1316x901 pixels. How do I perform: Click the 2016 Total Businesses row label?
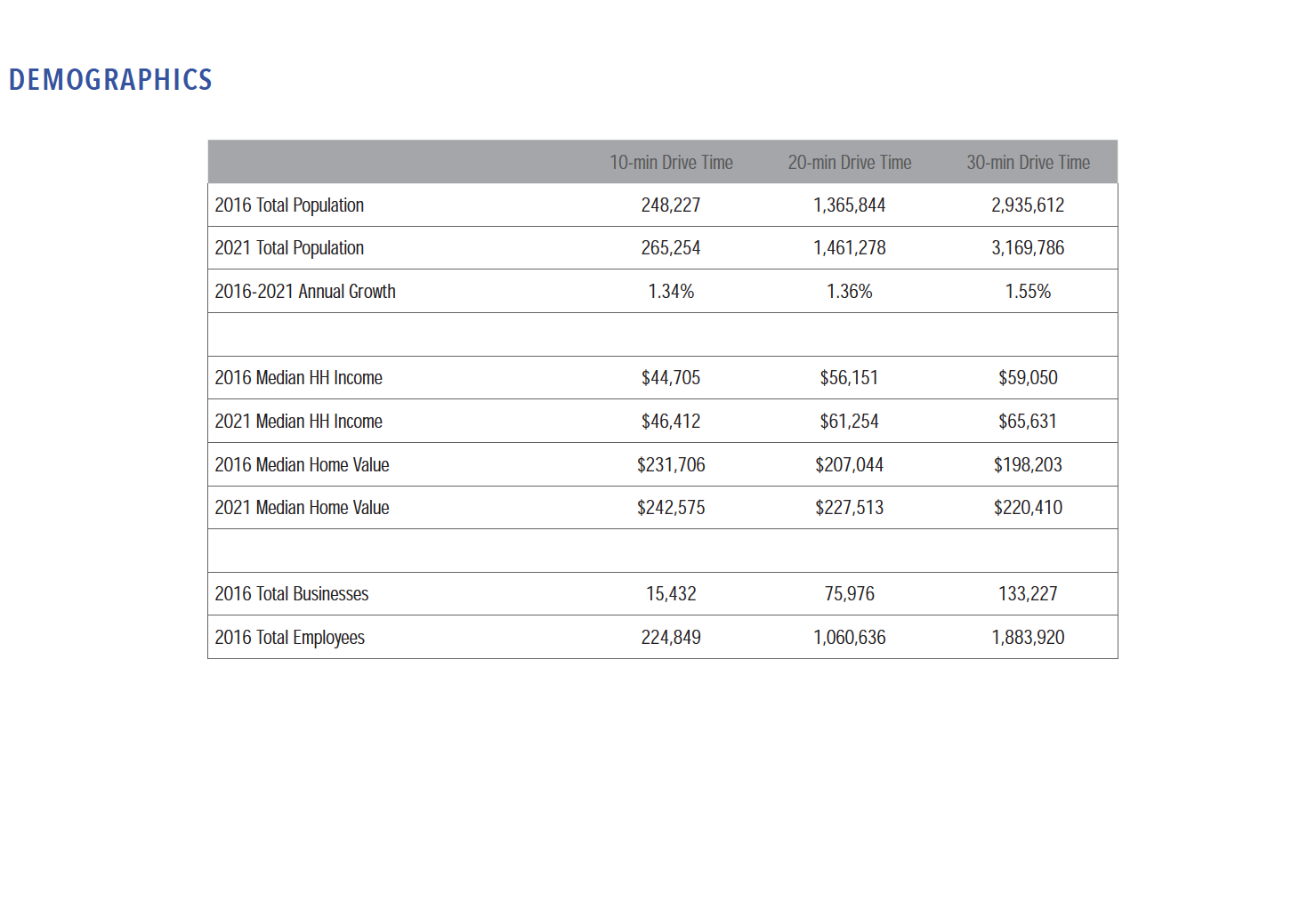pyautogui.click(x=291, y=594)
